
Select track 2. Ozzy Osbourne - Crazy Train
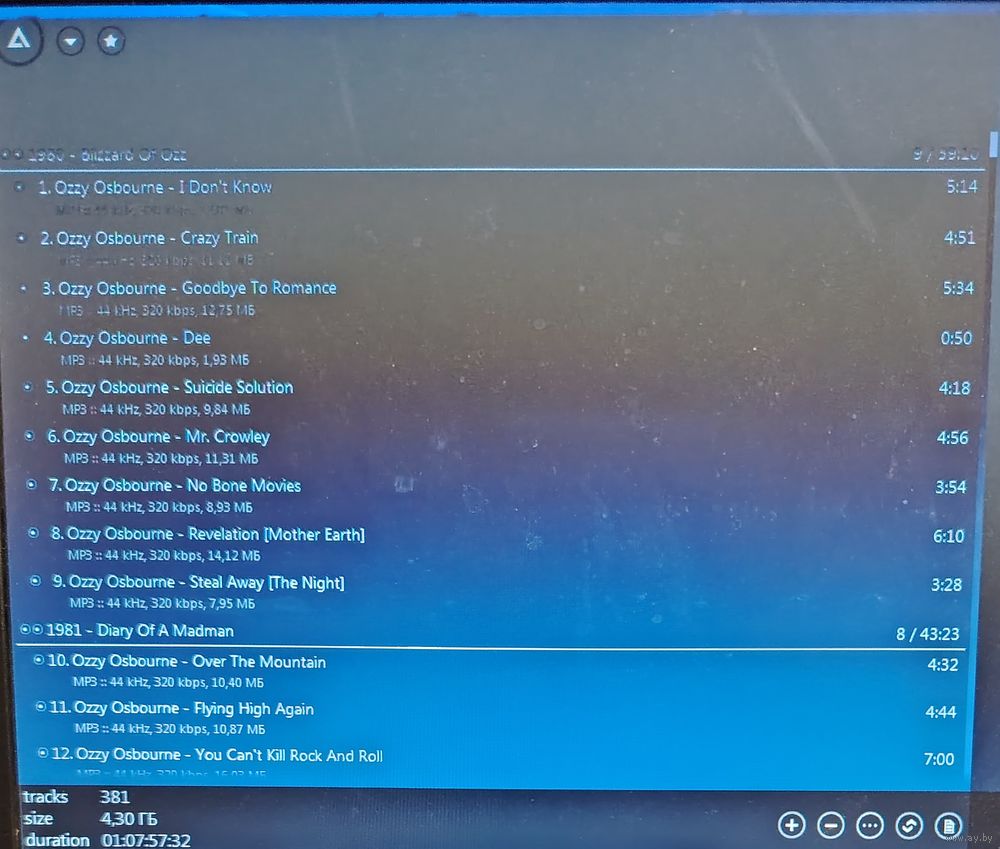coord(149,238)
